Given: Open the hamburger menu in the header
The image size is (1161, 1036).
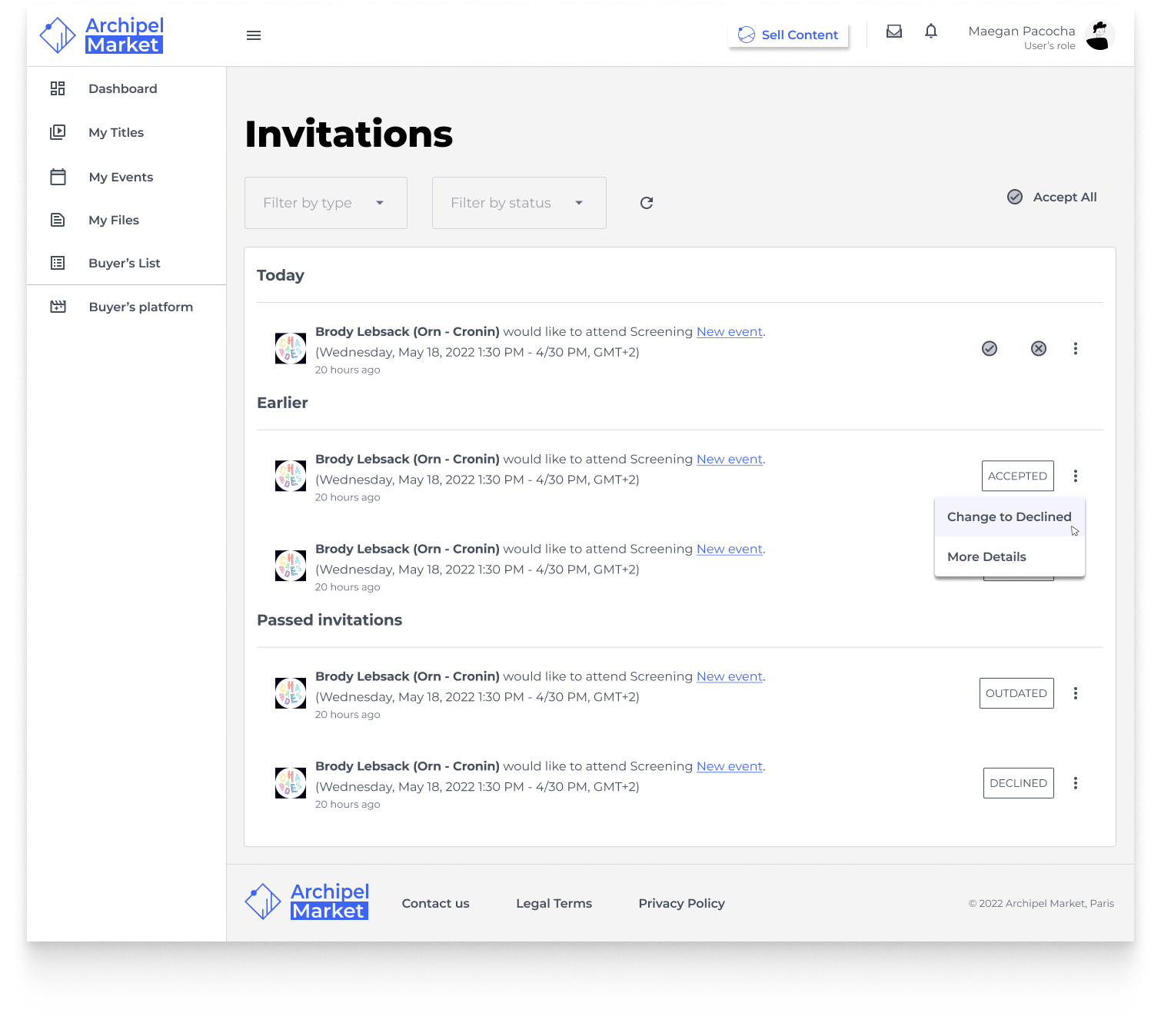Looking at the screenshot, I should (254, 35).
